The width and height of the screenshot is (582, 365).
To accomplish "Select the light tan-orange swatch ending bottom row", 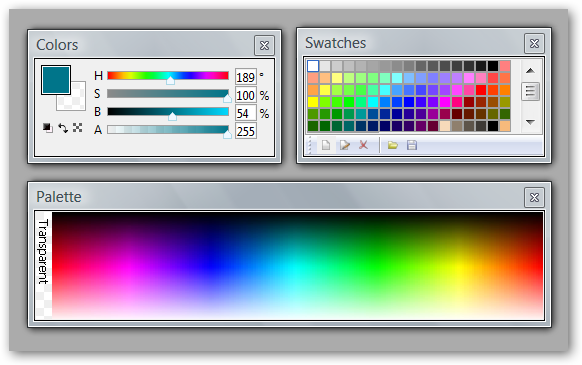I will pos(505,126).
